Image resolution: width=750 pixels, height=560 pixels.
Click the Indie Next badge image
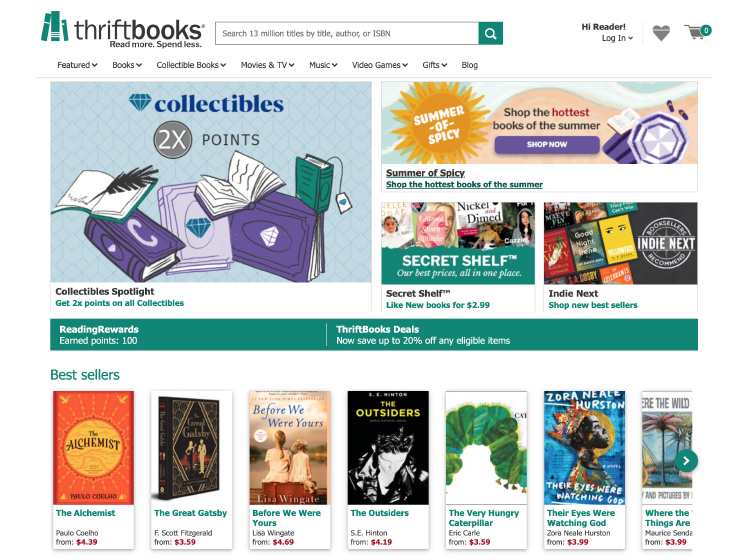(x=620, y=243)
